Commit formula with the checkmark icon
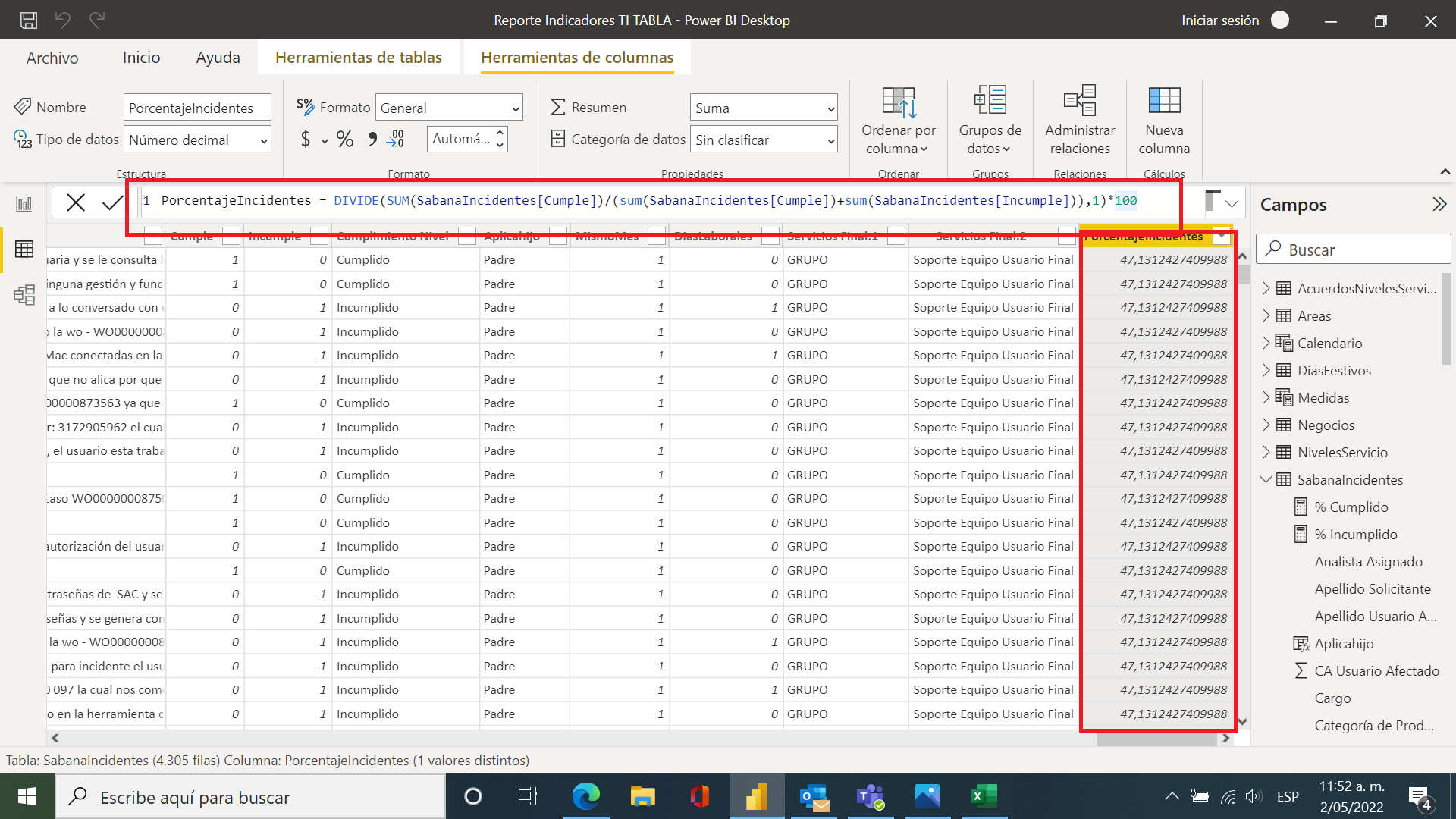Viewport: 1456px width, 819px height. click(112, 202)
